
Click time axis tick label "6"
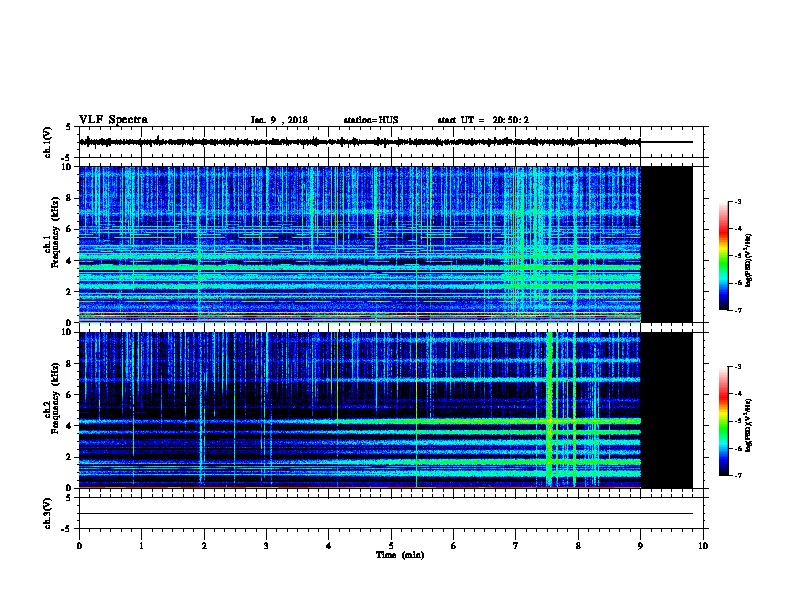click(454, 545)
